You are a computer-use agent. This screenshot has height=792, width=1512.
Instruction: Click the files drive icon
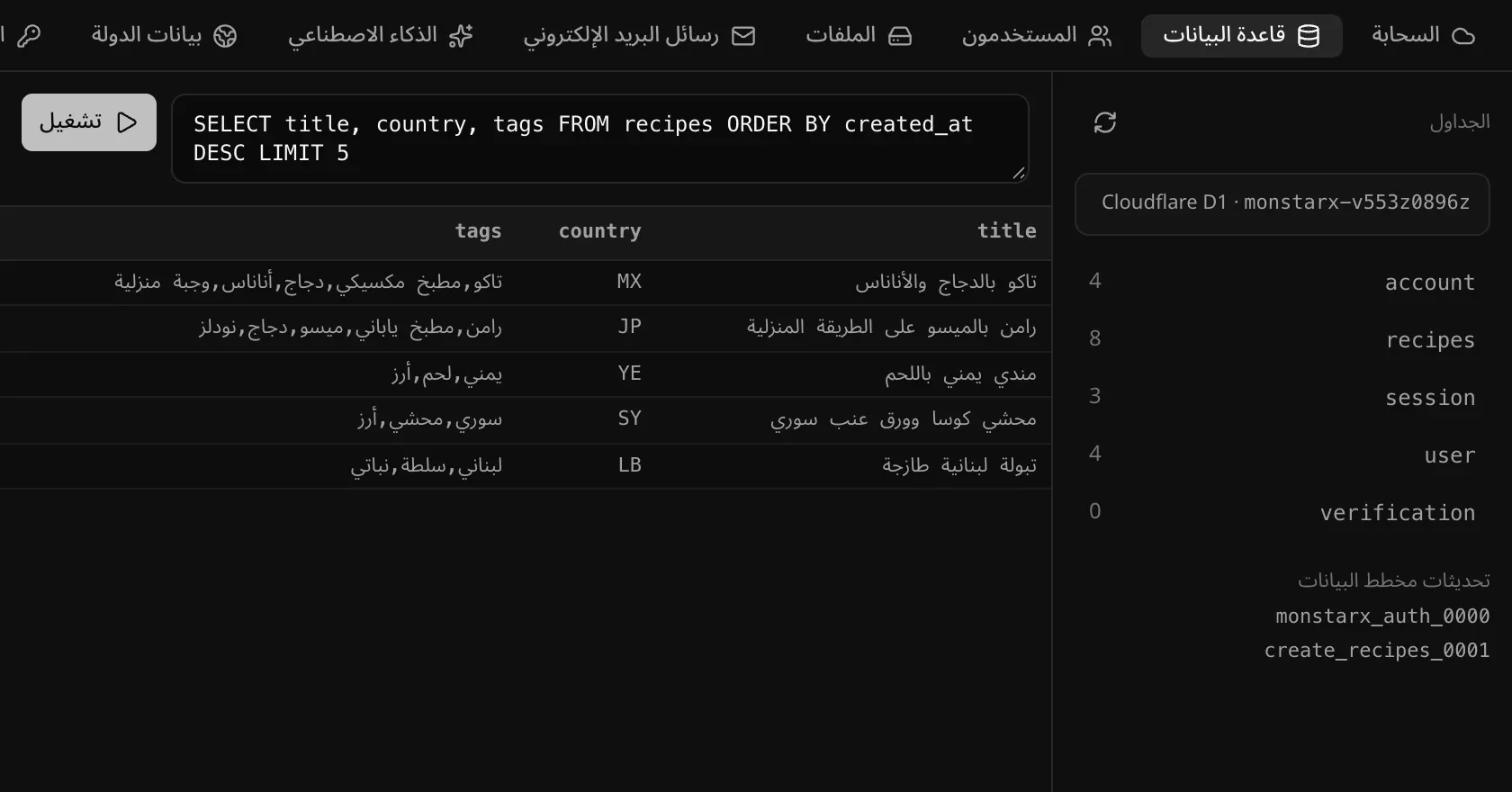pos(900,36)
